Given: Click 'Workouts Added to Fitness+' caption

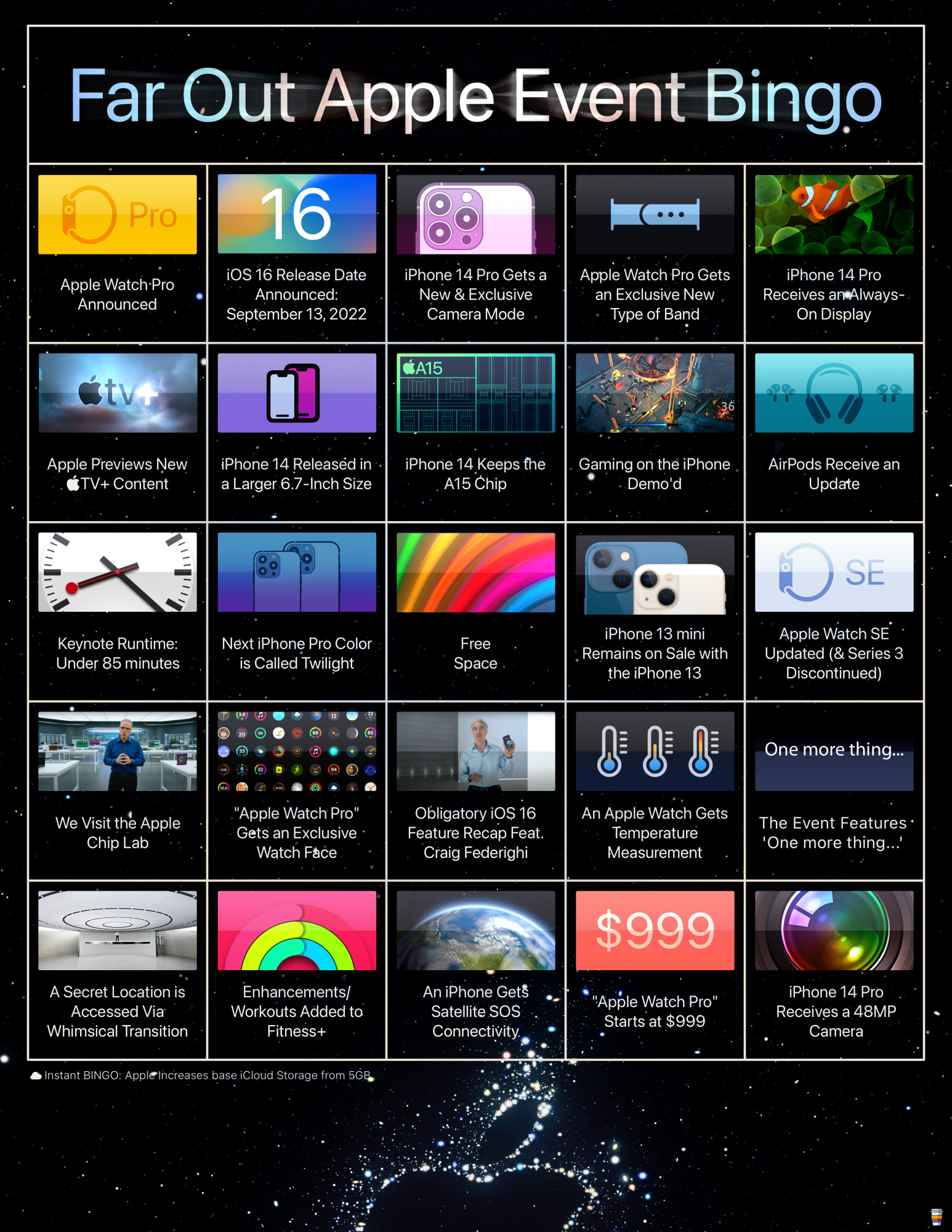Looking at the screenshot, I should pyautogui.click(x=297, y=1011).
